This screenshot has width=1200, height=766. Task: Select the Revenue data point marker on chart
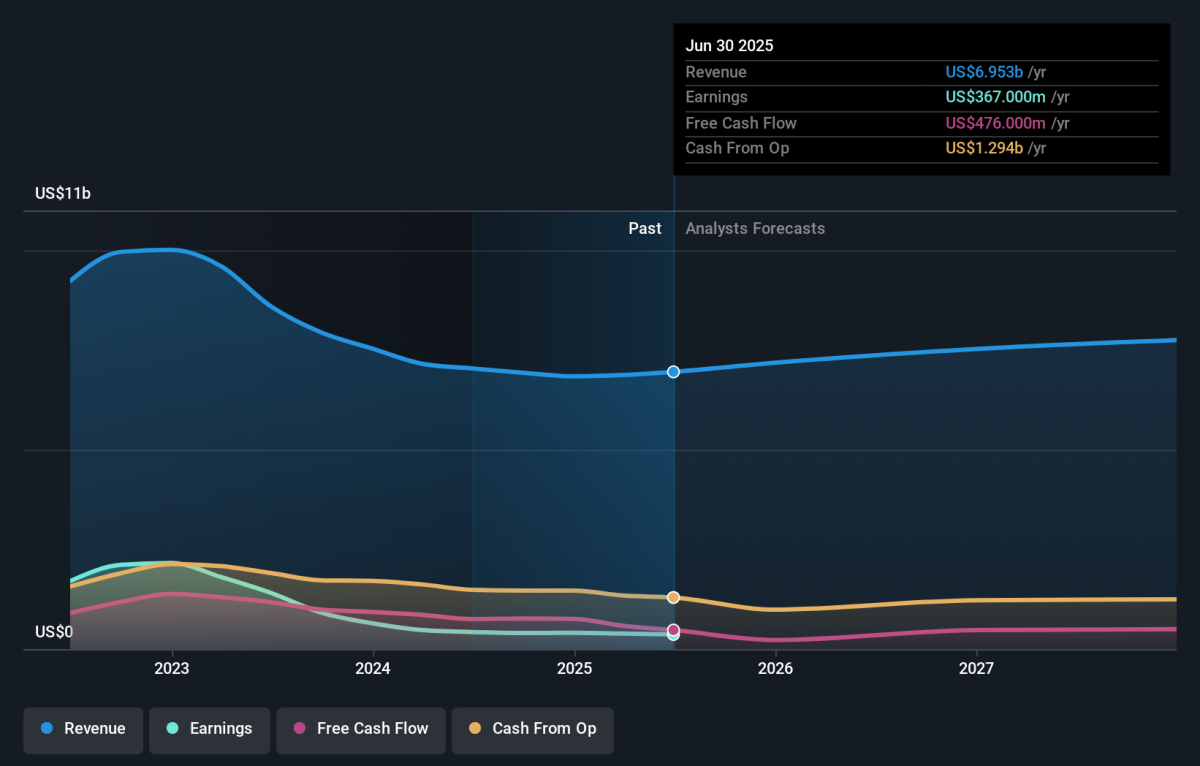tap(673, 371)
